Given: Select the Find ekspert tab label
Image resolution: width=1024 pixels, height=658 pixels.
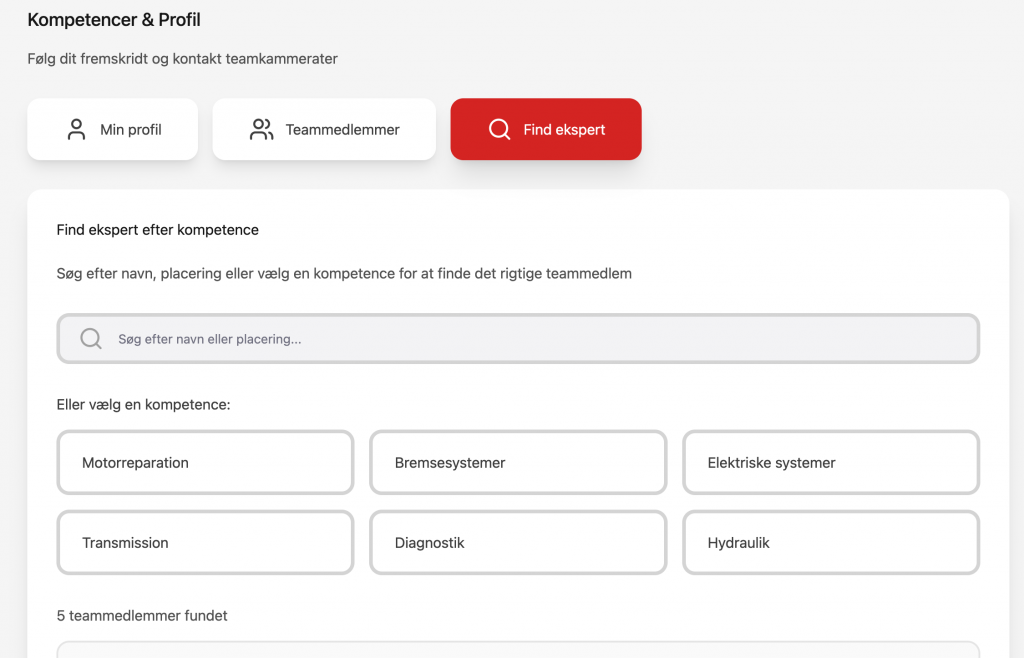Looking at the screenshot, I should pyautogui.click(x=564, y=130).
